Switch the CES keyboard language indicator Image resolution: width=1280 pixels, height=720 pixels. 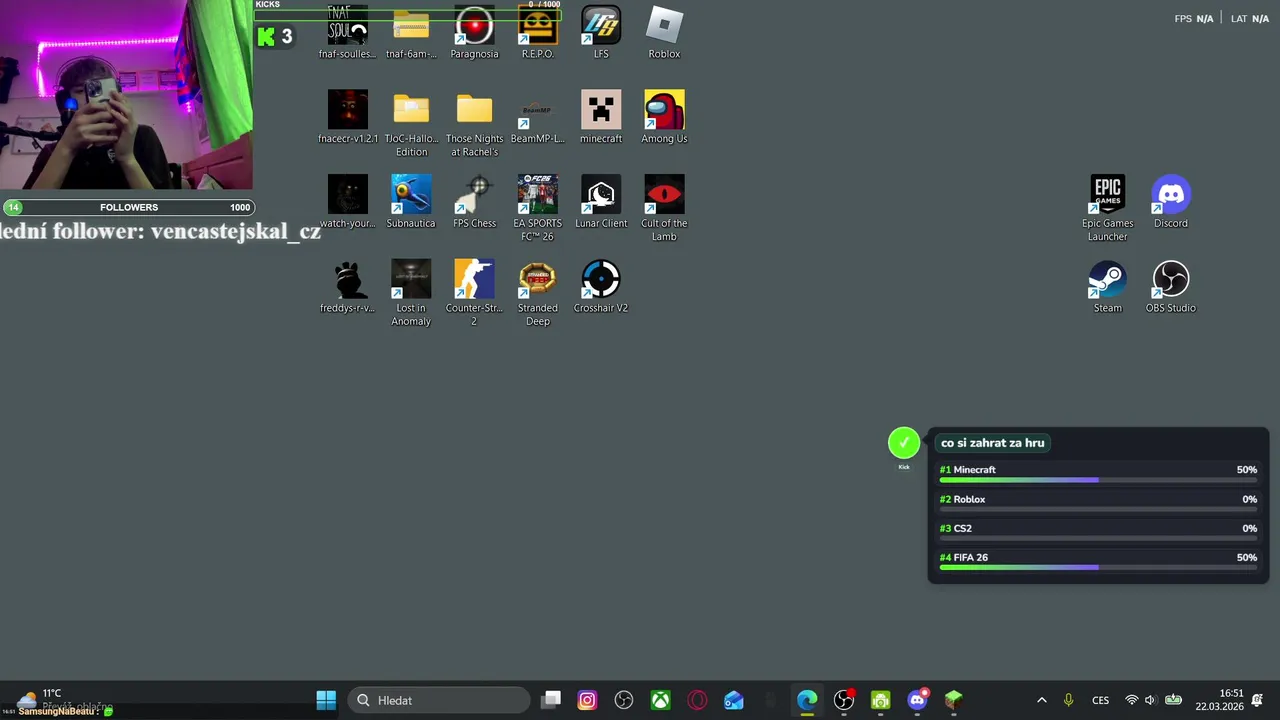(x=1100, y=700)
